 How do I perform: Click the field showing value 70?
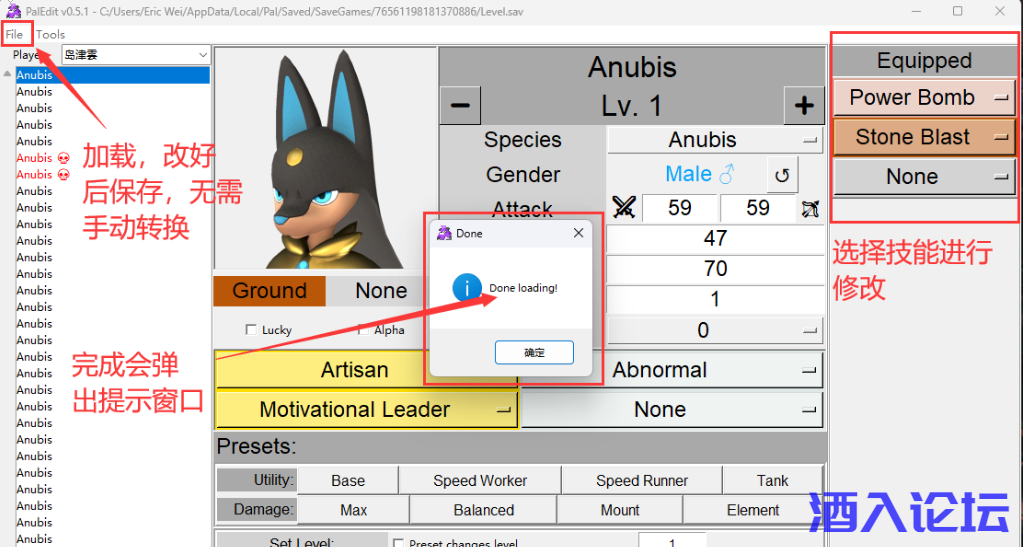click(715, 269)
